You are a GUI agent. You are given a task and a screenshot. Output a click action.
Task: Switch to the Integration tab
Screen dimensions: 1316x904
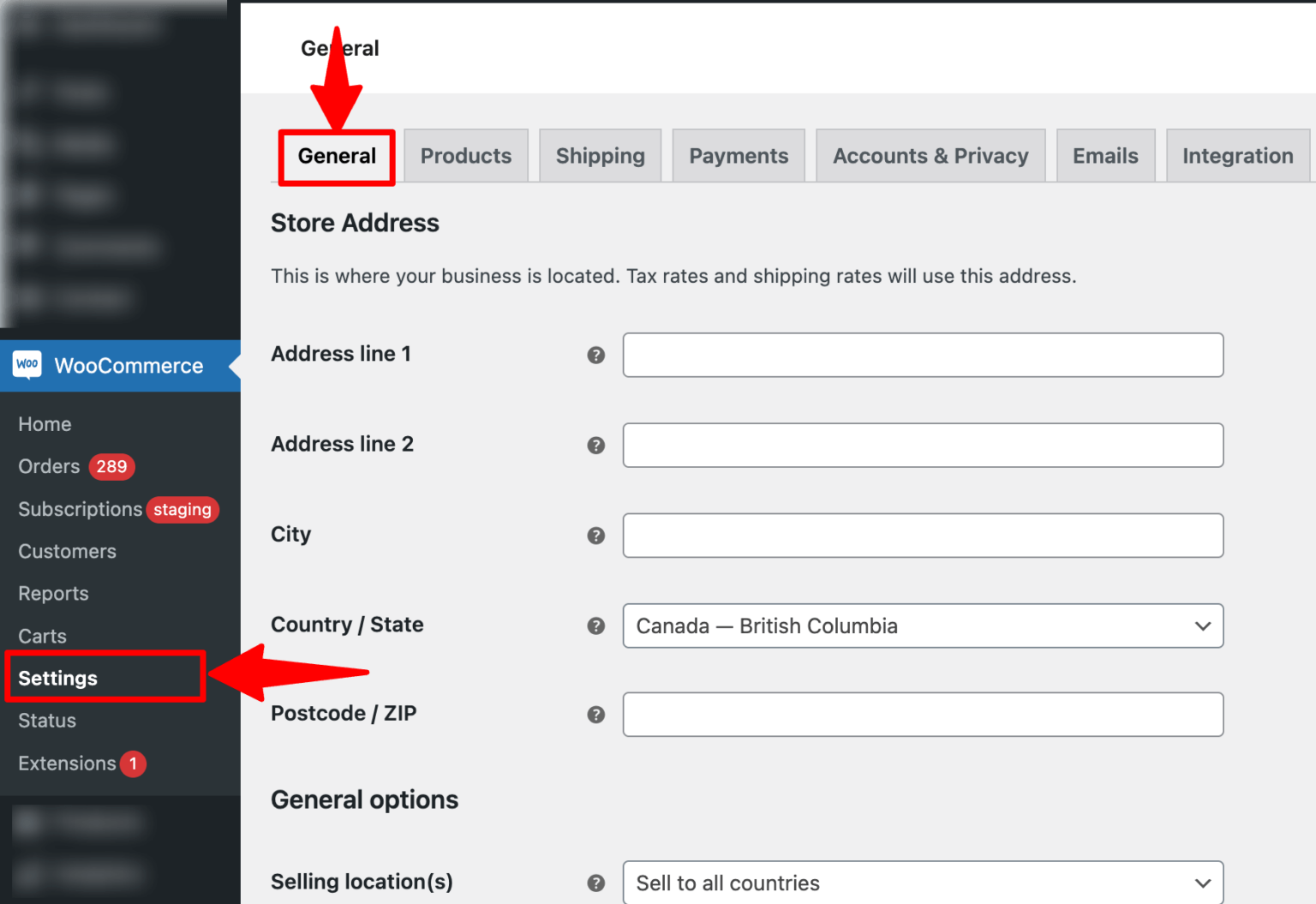[1237, 155]
